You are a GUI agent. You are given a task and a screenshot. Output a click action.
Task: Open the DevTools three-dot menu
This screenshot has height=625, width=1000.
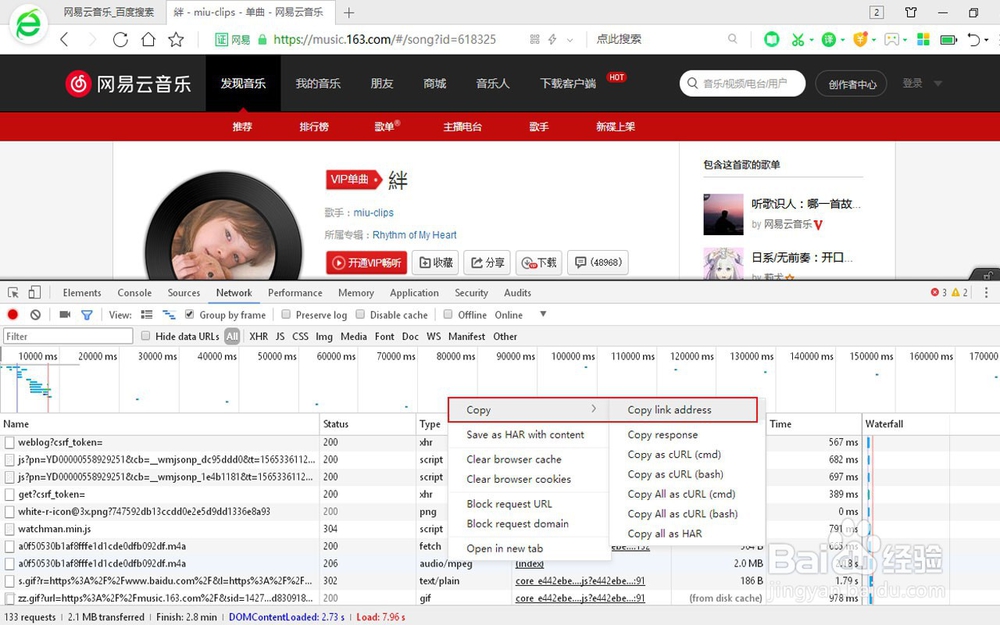click(x=986, y=293)
